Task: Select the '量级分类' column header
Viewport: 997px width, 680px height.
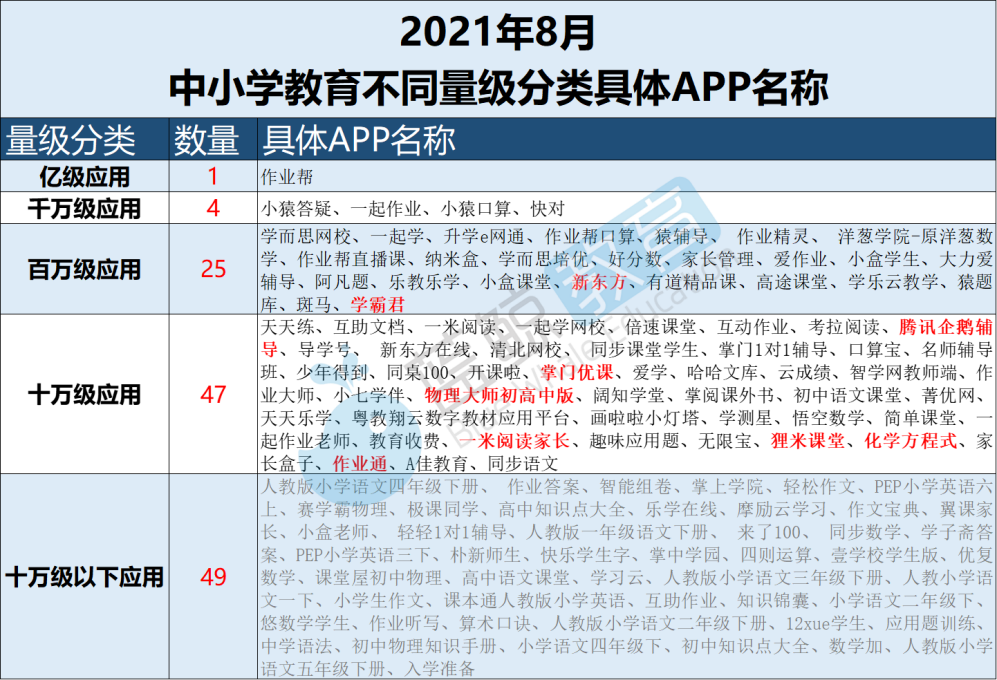Action: [x=71, y=141]
